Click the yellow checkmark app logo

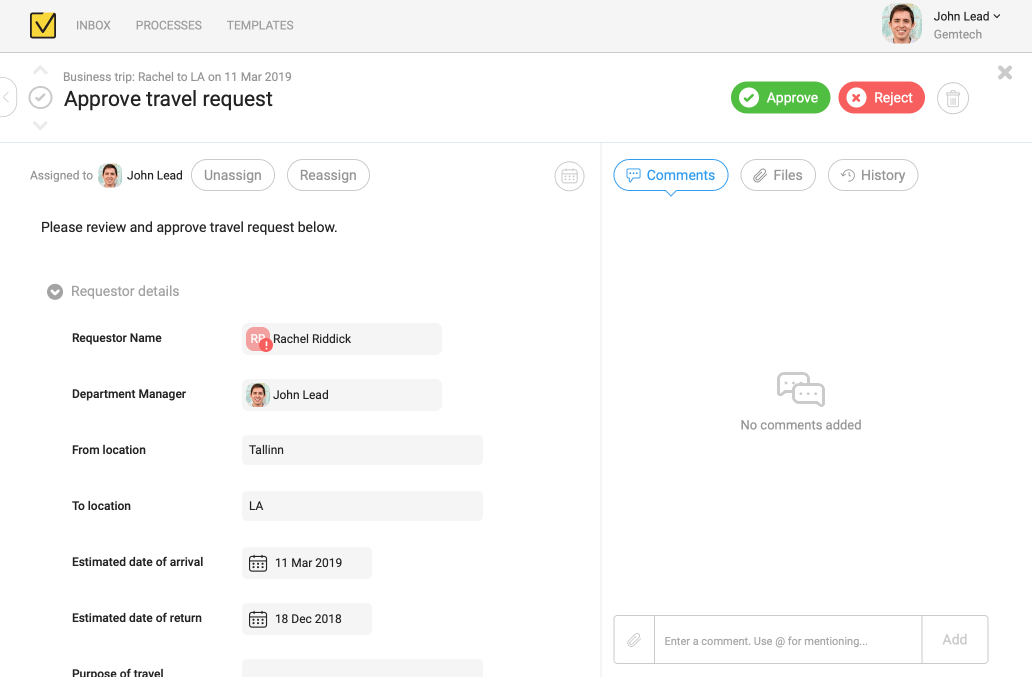pos(43,25)
